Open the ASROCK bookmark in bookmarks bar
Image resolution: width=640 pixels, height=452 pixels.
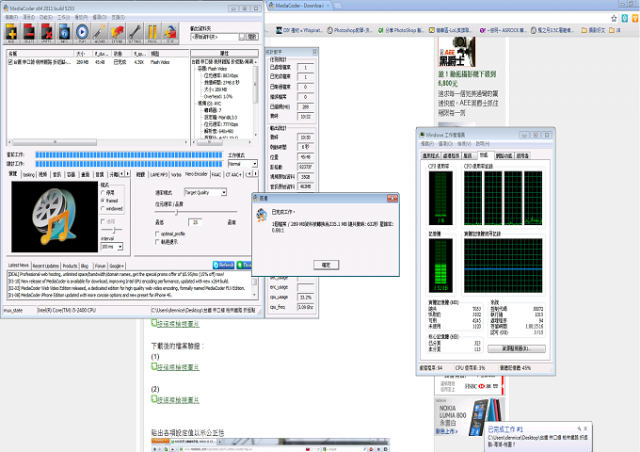503,30
